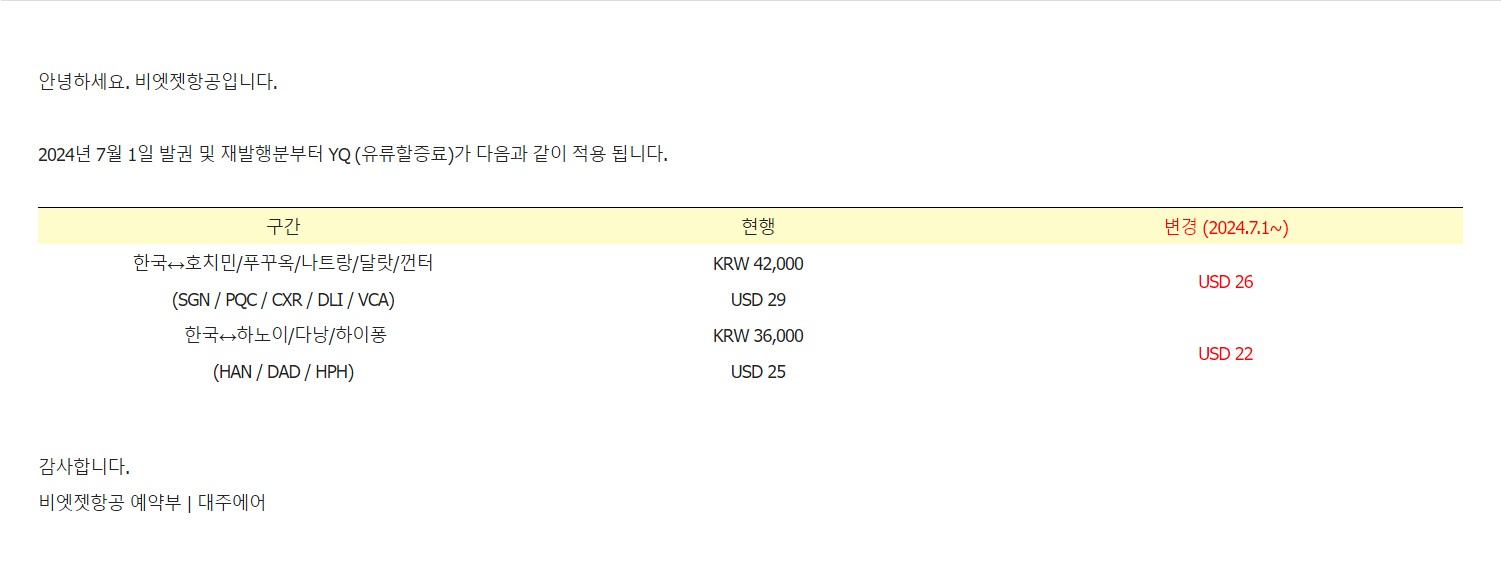Click airport codes HAN / DAD / HPH
The image size is (1501, 583).
point(284,372)
